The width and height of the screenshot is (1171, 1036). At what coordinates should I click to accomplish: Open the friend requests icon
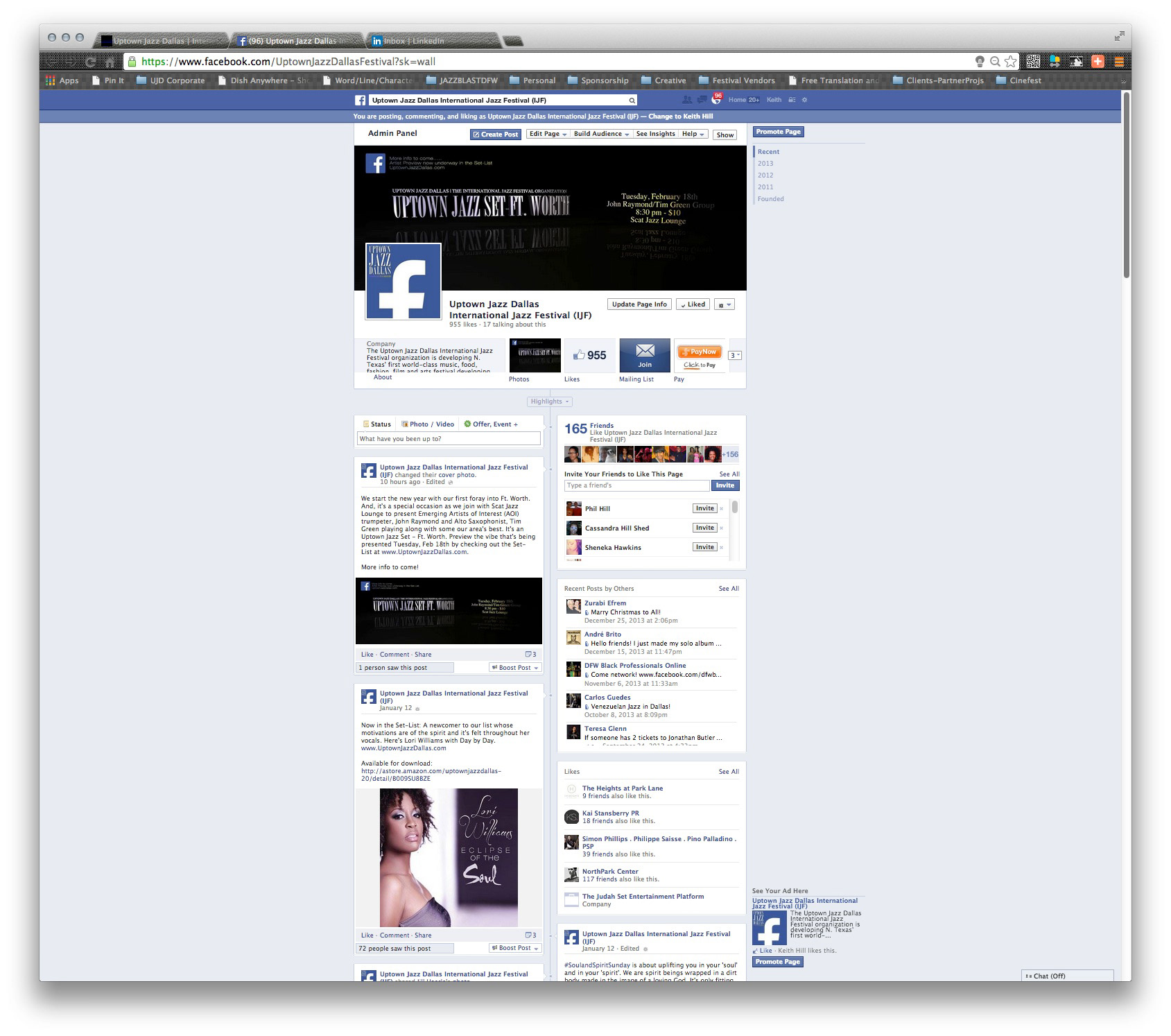(x=687, y=100)
